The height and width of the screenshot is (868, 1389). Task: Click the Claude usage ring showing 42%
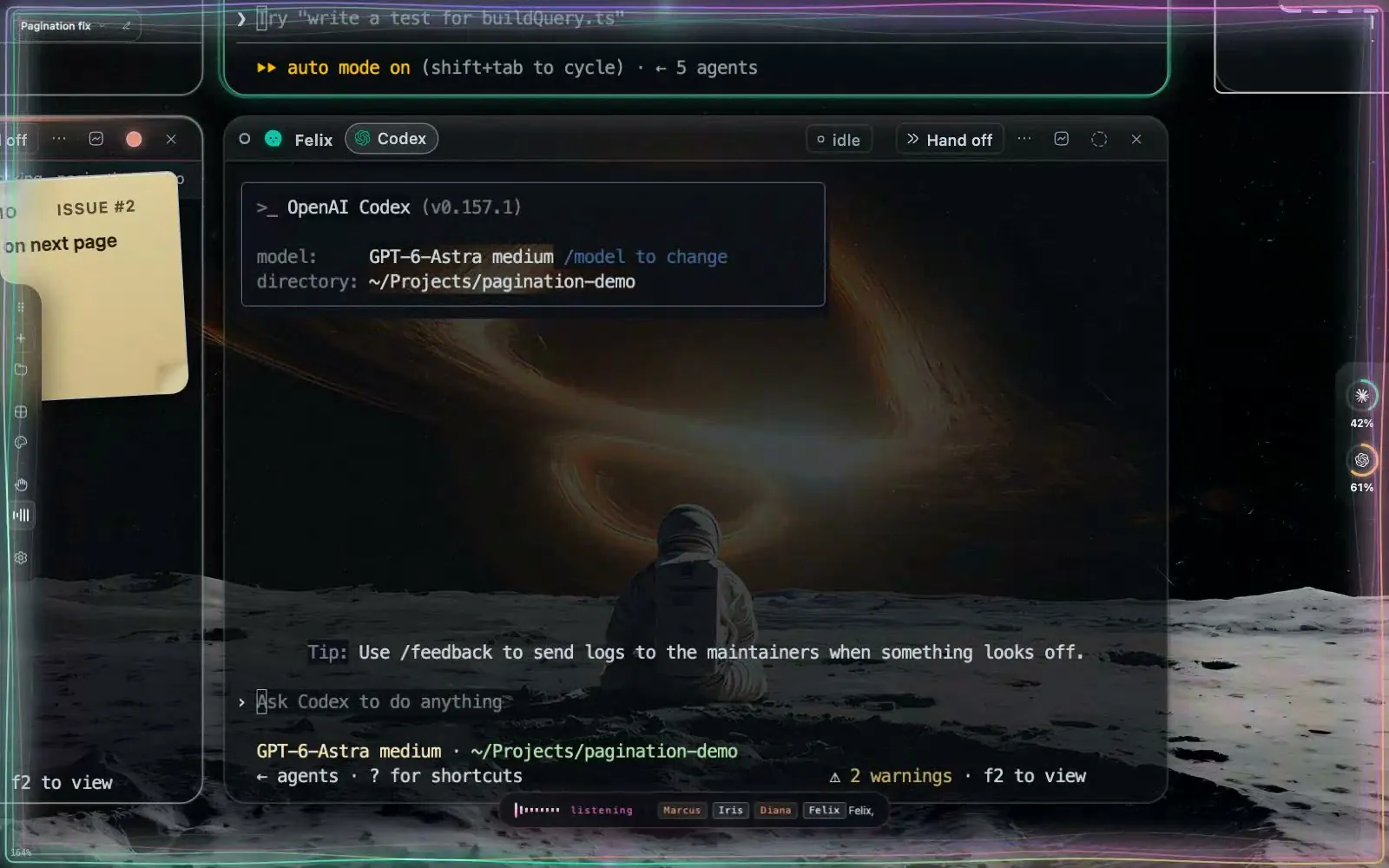(1361, 396)
